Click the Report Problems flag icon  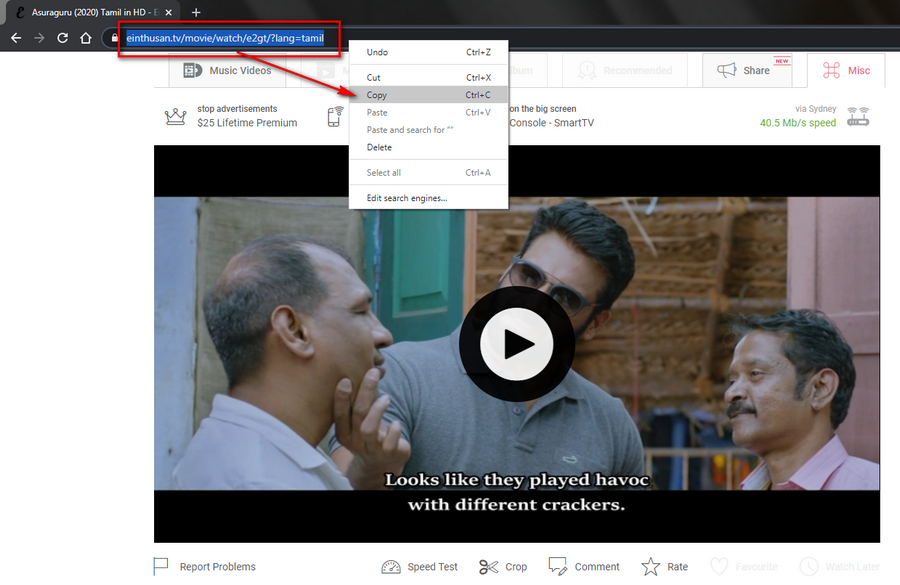pyautogui.click(x=161, y=567)
